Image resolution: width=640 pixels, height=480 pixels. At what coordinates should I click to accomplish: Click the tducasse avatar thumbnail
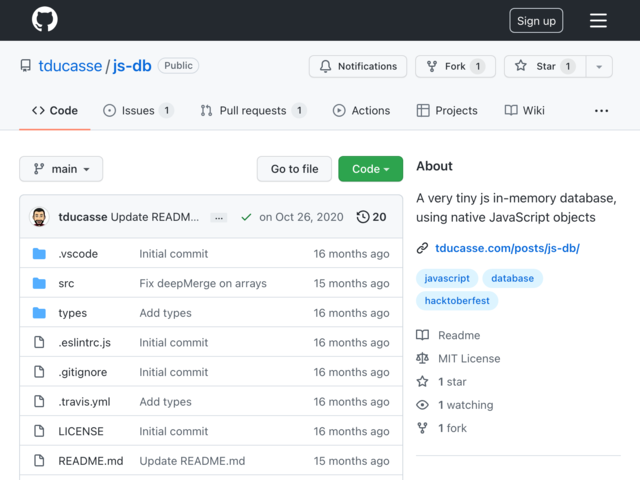pyautogui.click(x=39, y=217)
